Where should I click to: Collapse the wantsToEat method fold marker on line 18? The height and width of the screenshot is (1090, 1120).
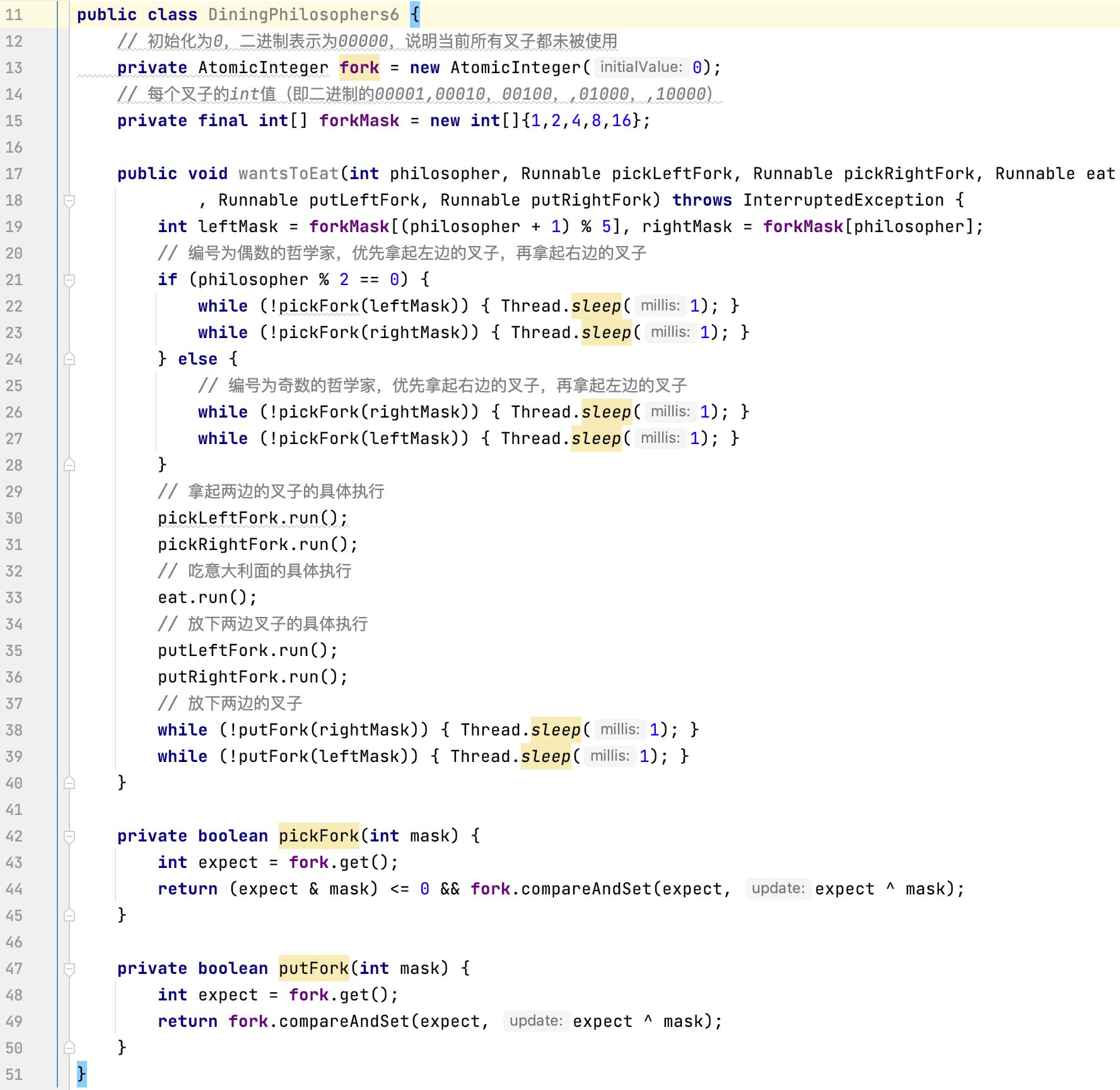click(x=69, y=201)
